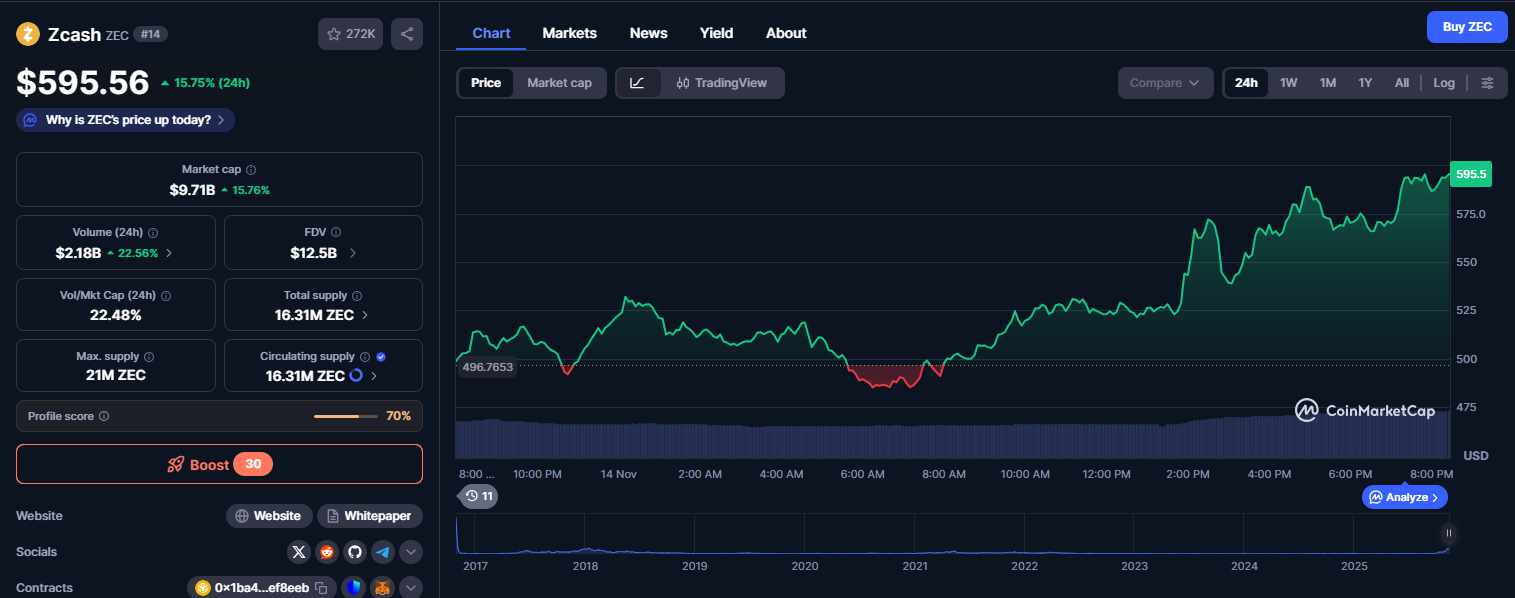Click the Profile score info icon
This screenshot has height=598, width=1515.
tap(104, 416)
